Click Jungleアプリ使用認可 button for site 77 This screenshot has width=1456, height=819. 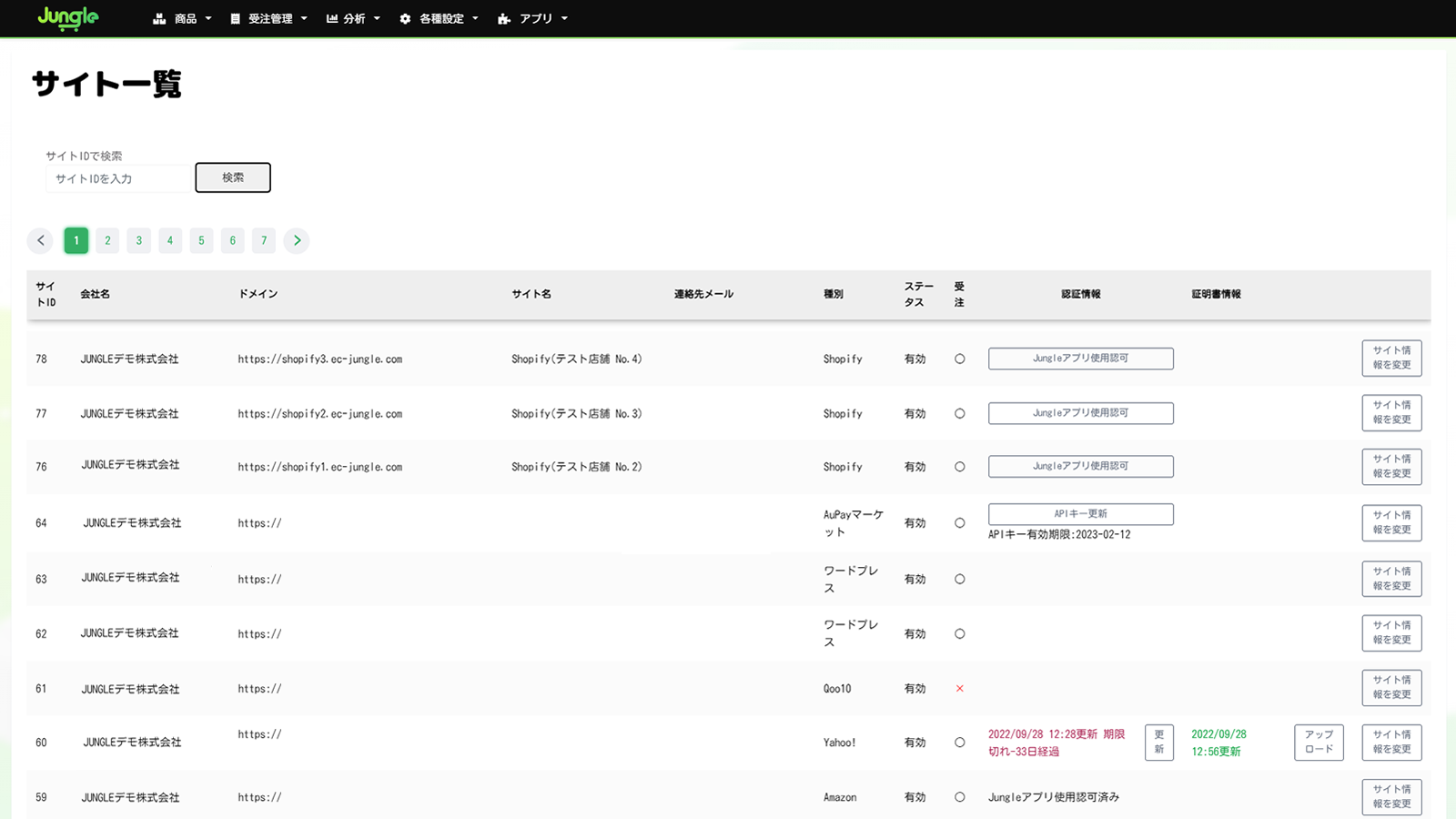1081,413
